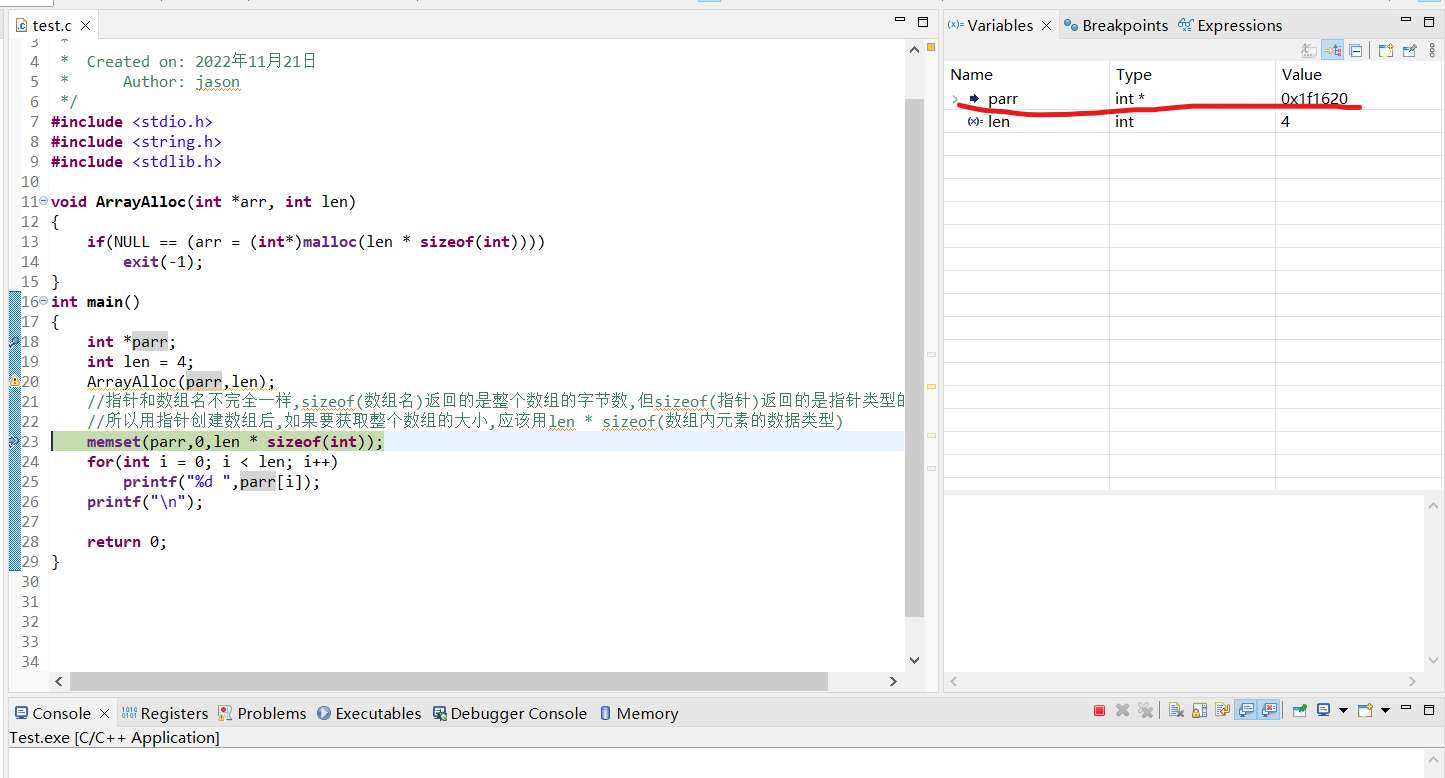Image resolution: width=1445 pixels, height=778 pixels.
Task: Toggle Show Logical Structure in Variables view
Action: 1332,50
